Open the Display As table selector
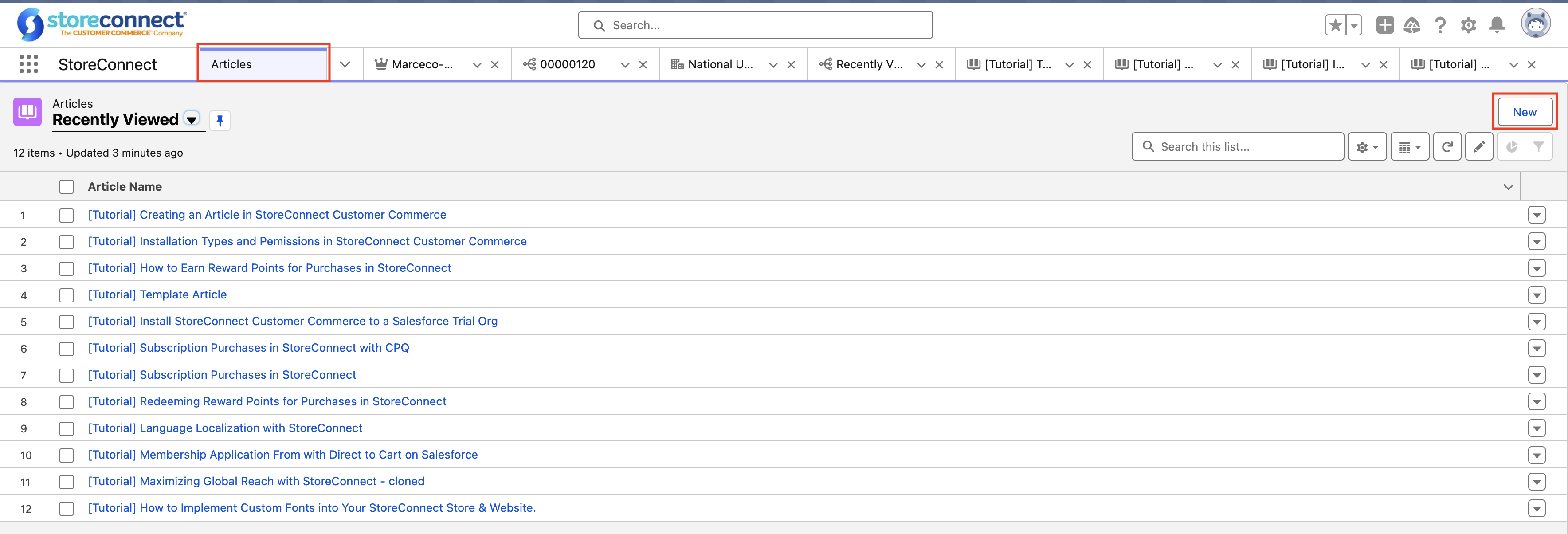The image size is (1568, 534). coord(1409,147)
